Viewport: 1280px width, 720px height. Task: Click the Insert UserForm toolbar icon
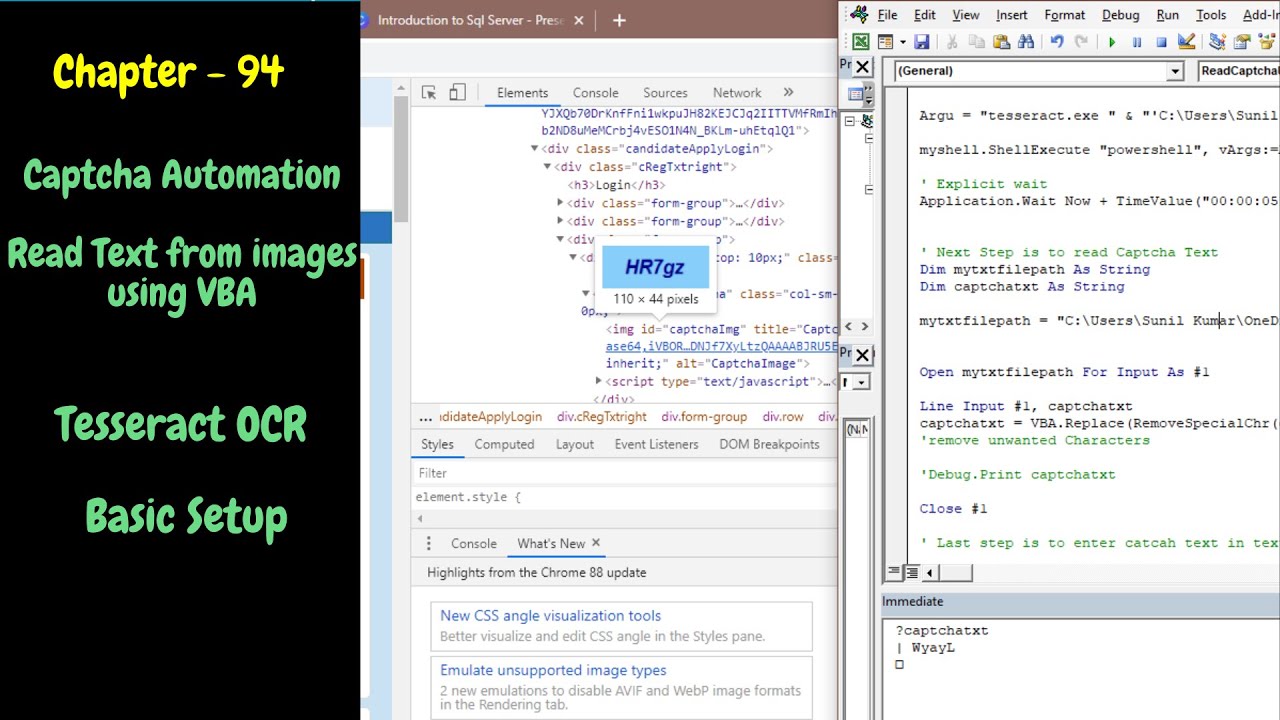pos(884,42)
